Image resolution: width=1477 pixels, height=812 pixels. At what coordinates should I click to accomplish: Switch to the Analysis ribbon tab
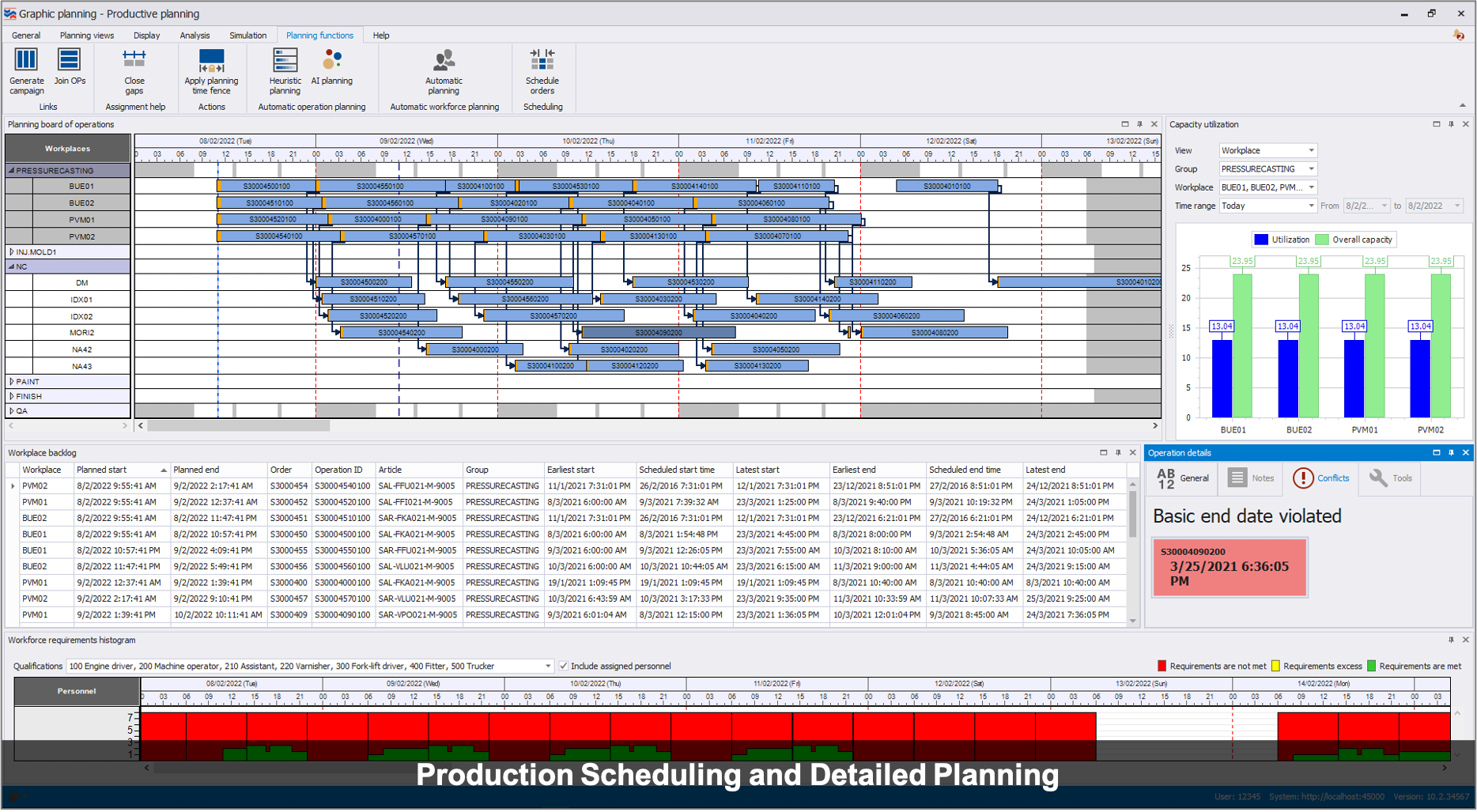[x=195, y=36]
